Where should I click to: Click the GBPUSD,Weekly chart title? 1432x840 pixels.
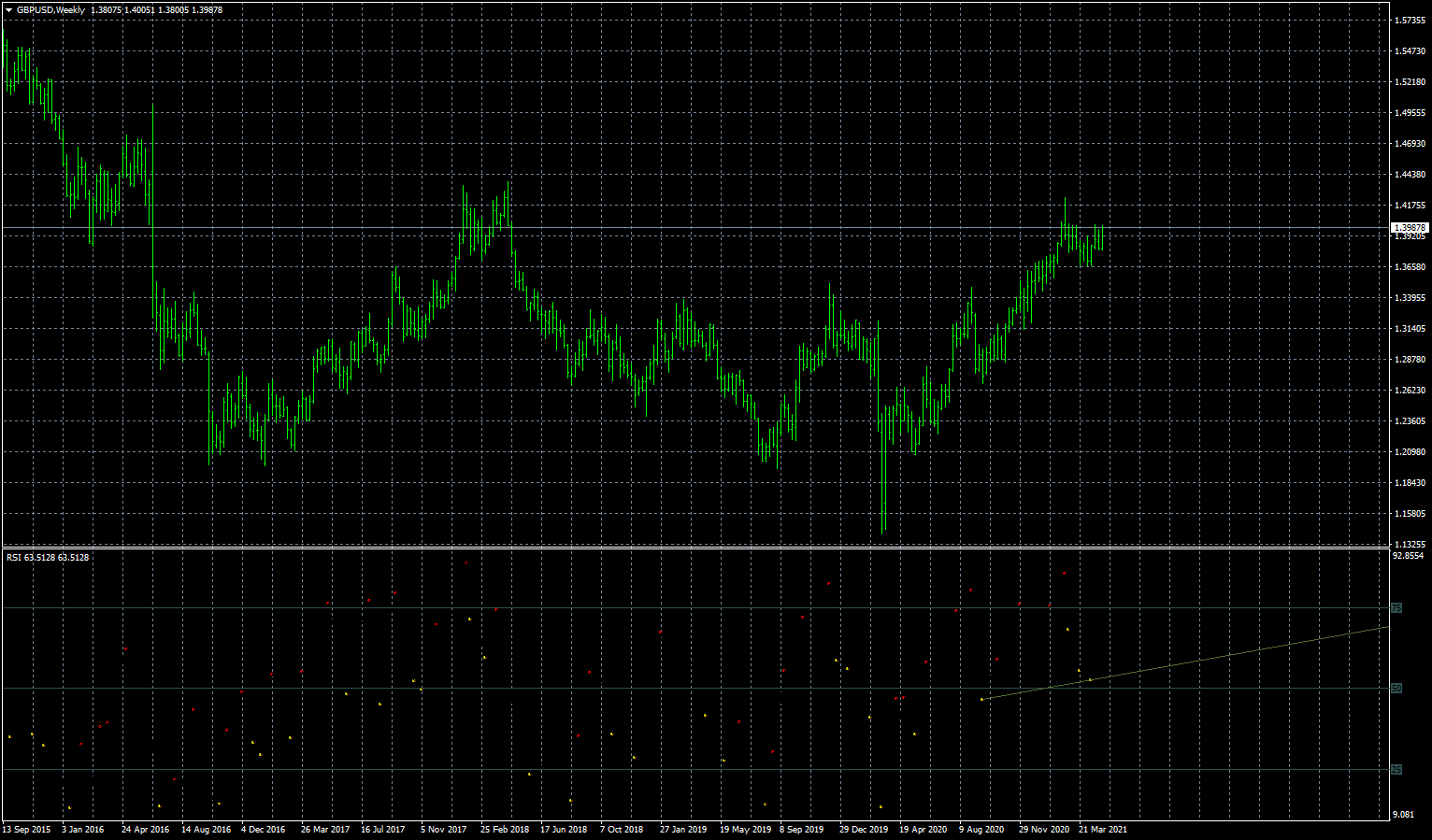click(x=50, y=10)
